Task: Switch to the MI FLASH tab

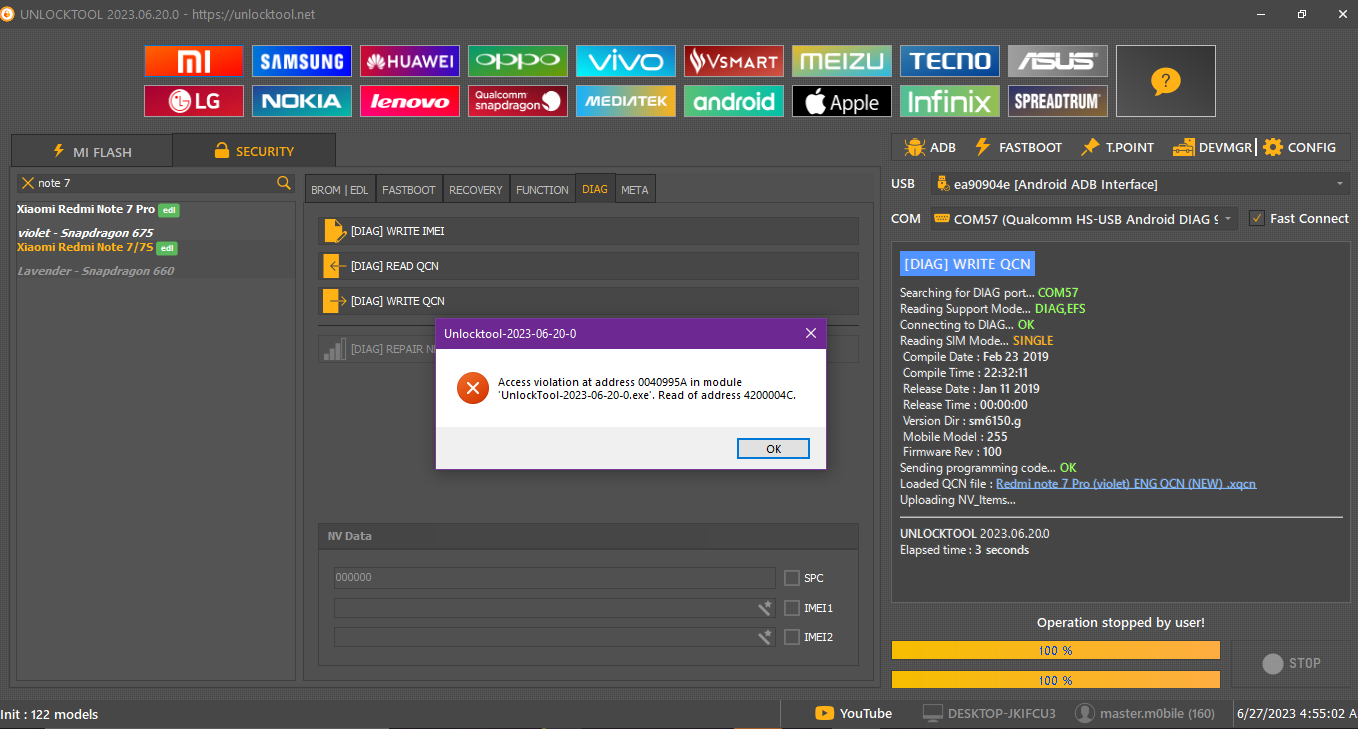Action: [x=91, y=152]
